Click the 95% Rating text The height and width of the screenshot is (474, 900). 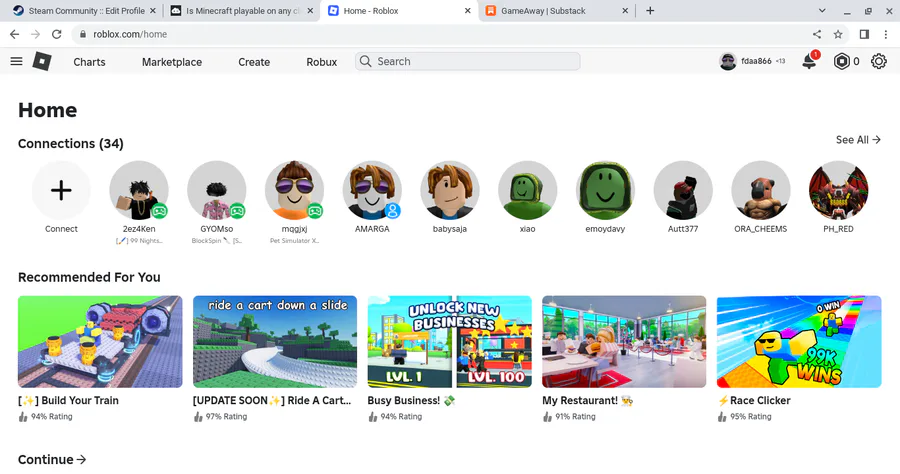point(751,417)
